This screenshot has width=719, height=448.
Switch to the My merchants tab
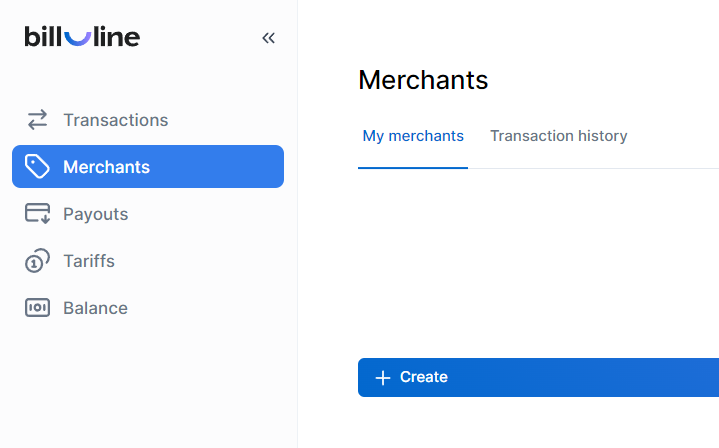coord(413,136)
